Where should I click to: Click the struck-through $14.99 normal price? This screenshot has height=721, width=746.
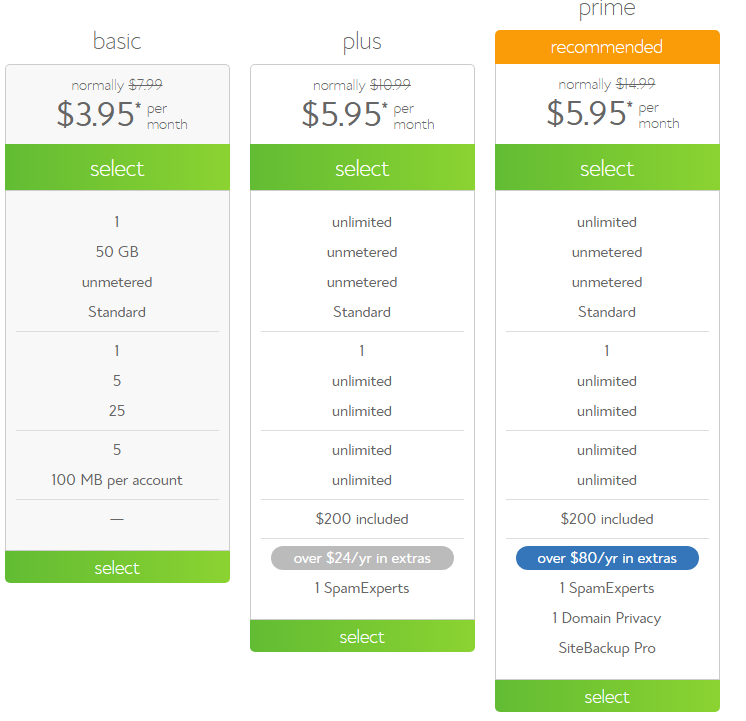635,84
